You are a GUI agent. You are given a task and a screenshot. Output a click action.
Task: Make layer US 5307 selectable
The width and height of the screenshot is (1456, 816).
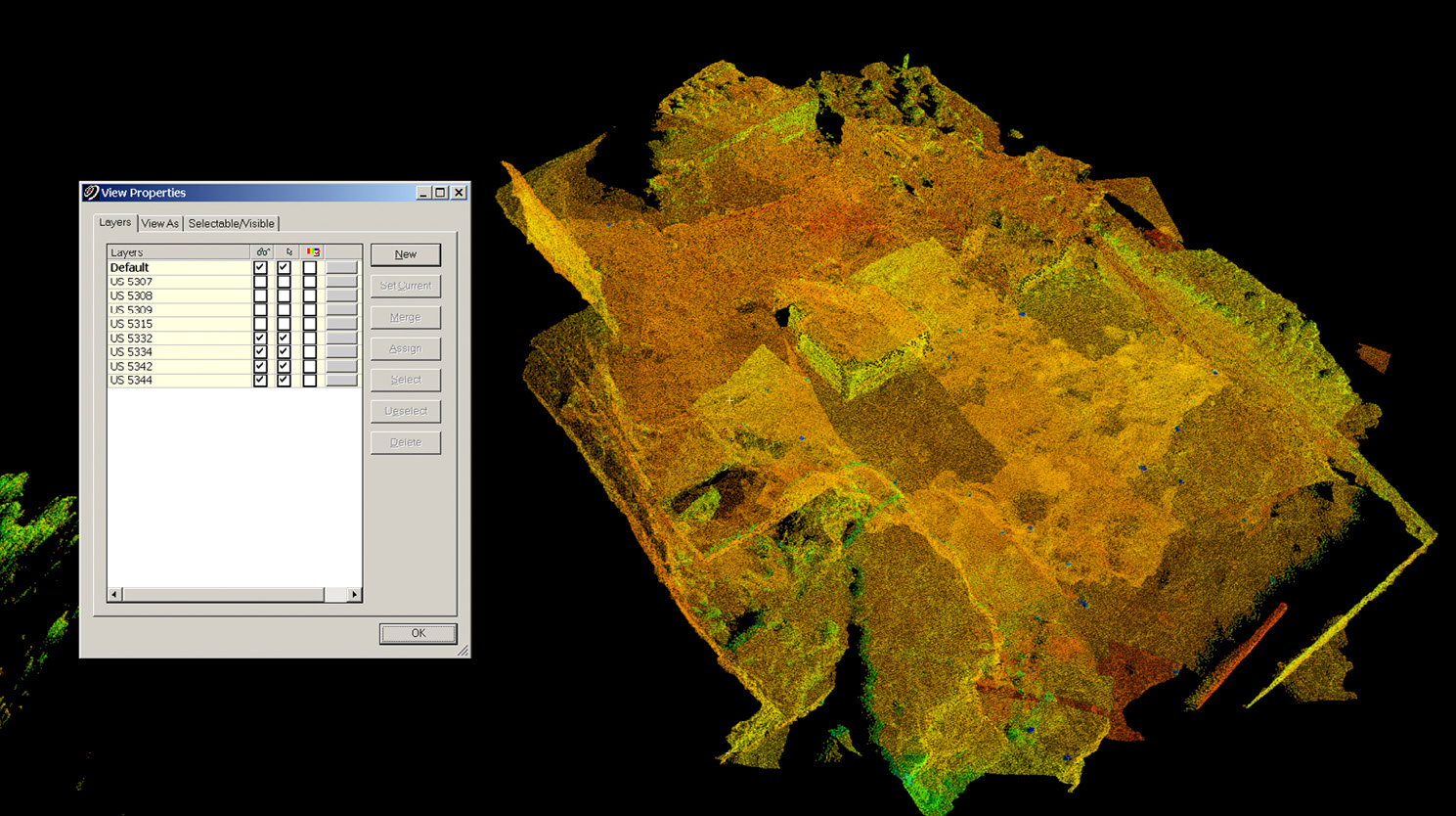(284, 282)
